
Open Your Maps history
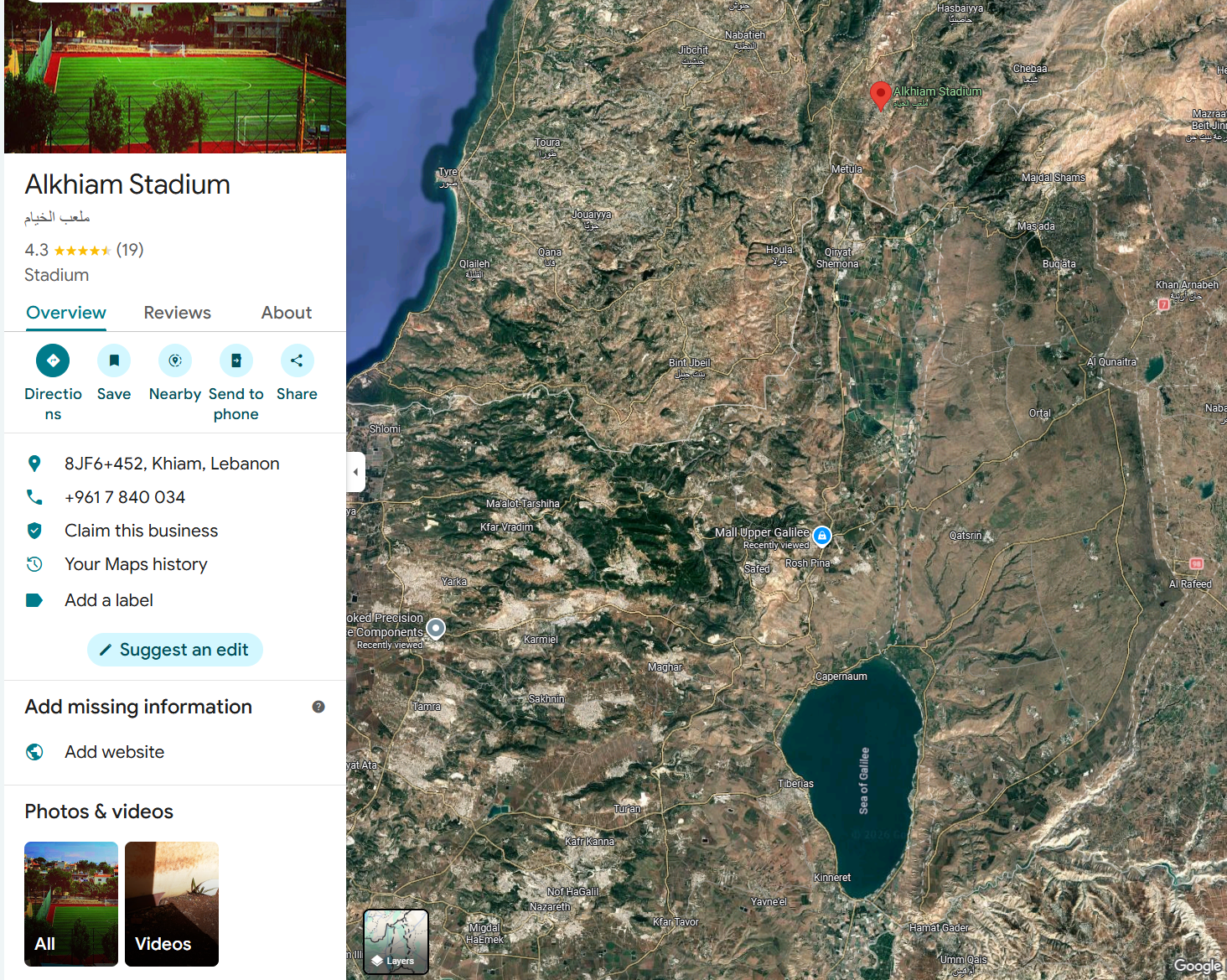136,564
